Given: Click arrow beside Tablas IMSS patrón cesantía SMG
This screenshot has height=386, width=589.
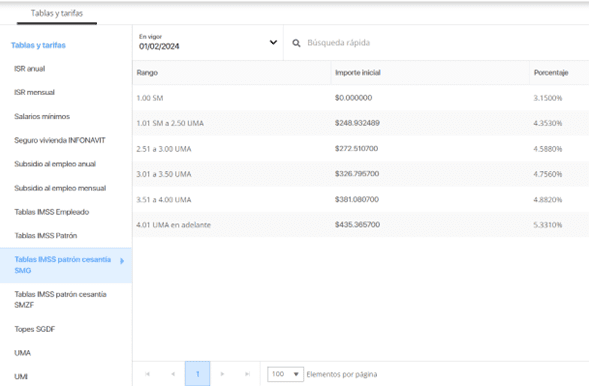Looking at the screenshot, I should click(x=122, y=261).
